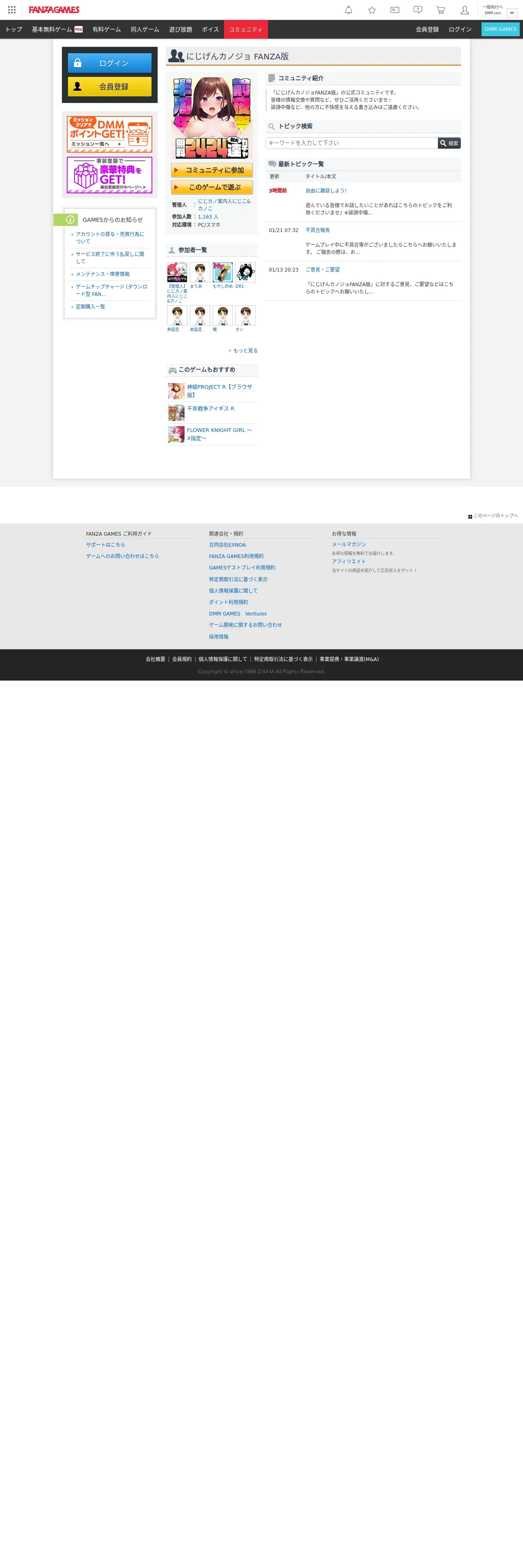Expand the 一般向けへ DMM.com dropdown arrow
This screenshot has width=523, height=1568.
point(512,12)
